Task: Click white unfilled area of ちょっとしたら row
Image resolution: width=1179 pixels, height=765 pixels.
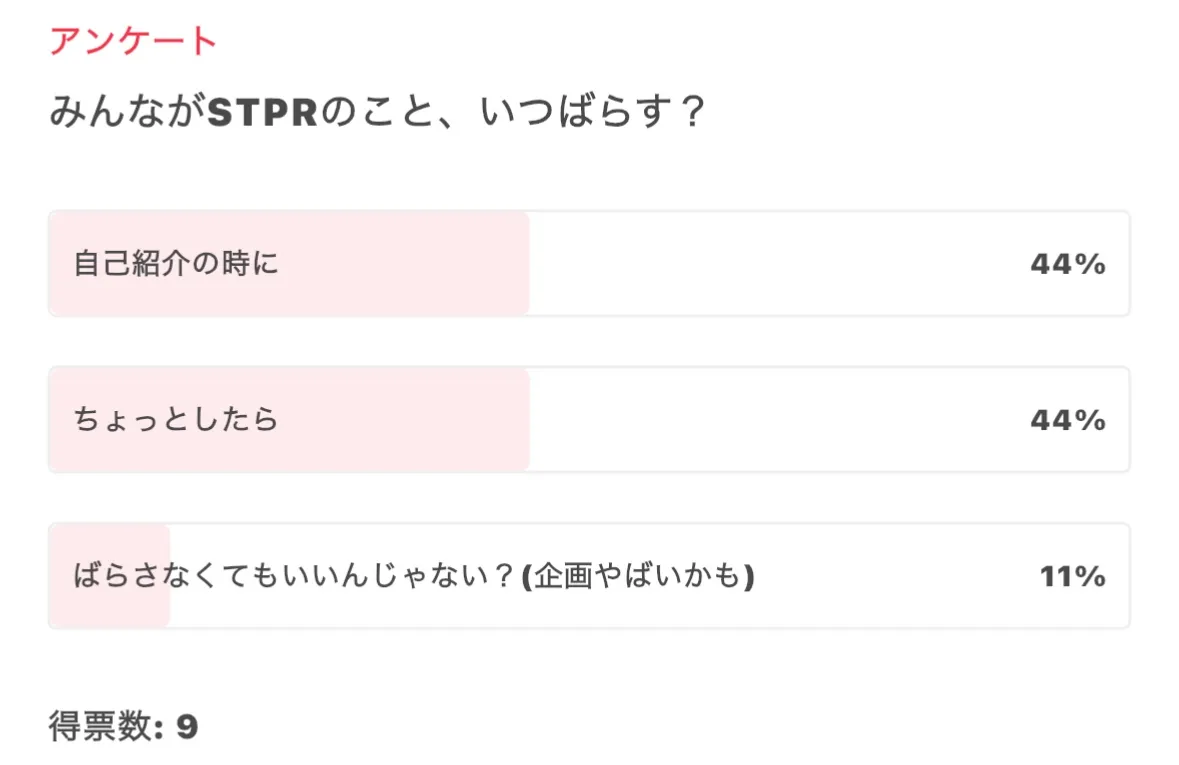Action: coord(770,420)
